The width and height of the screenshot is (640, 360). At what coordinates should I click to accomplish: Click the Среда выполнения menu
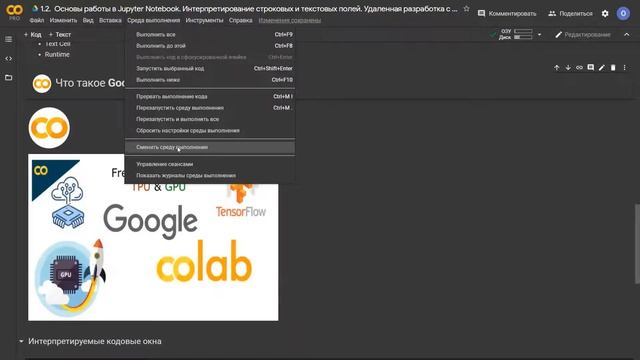pos(153,20)
